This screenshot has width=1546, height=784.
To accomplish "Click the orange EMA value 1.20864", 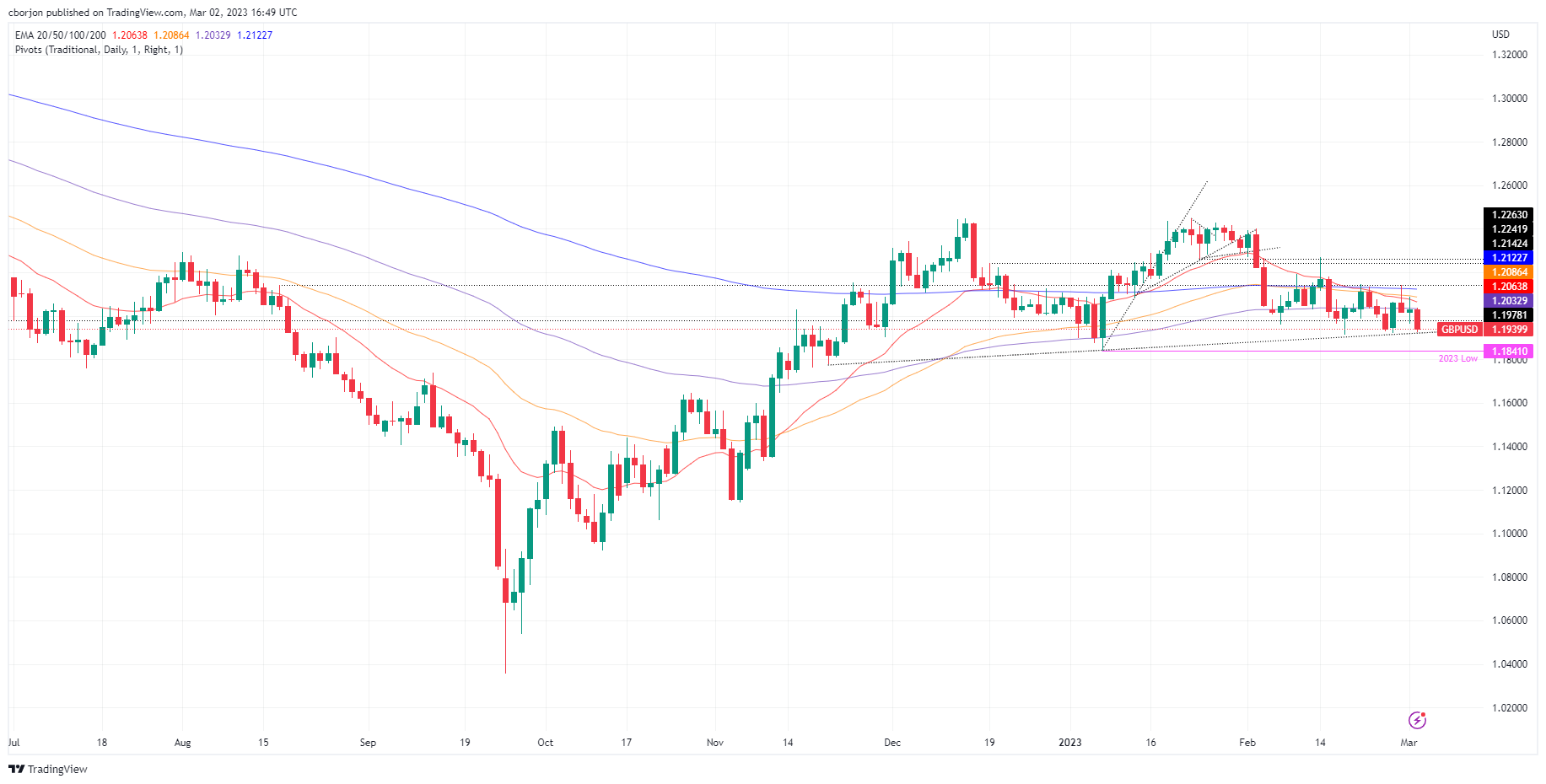I will click(x=171, y=35).
